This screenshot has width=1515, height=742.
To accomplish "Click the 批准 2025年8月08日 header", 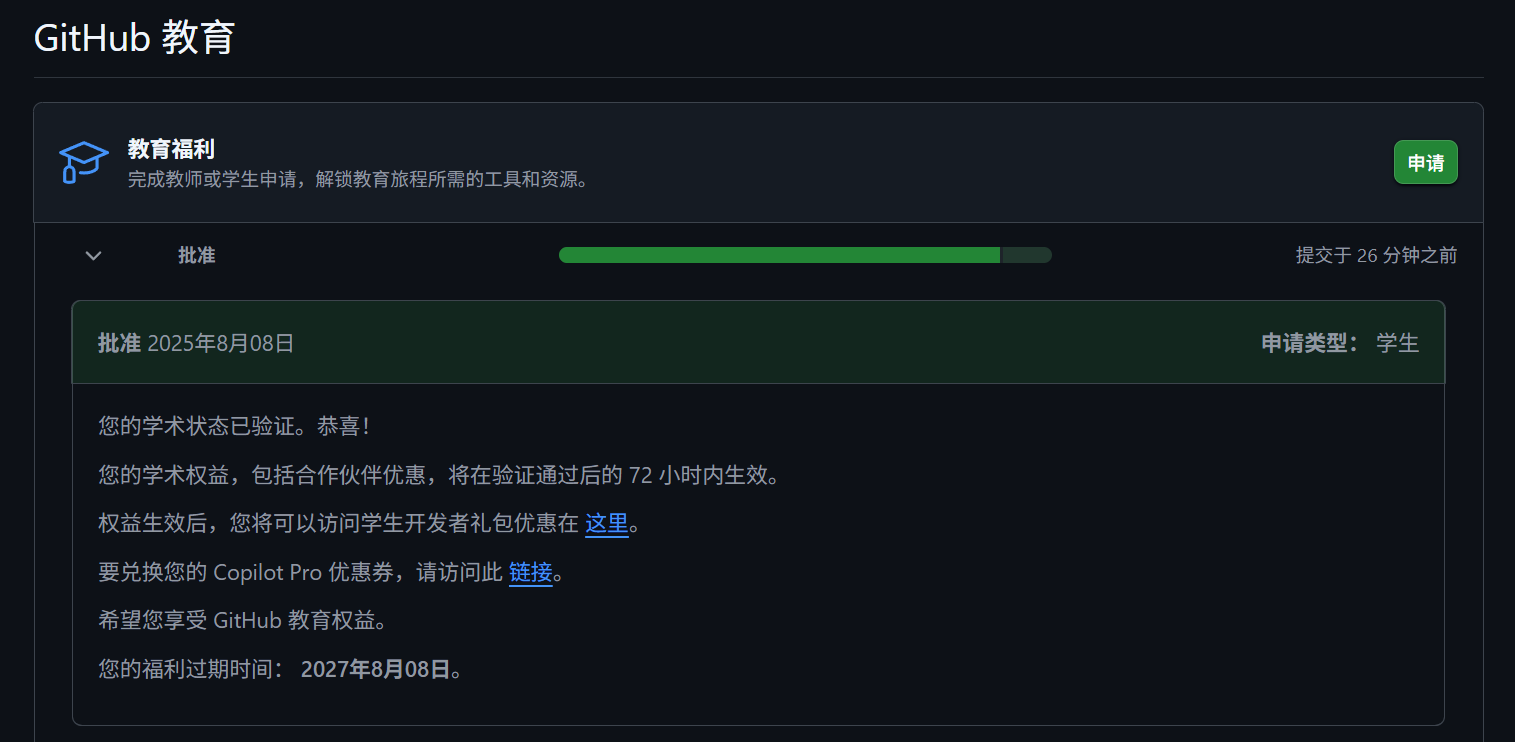I will click(x=196, y=343).
